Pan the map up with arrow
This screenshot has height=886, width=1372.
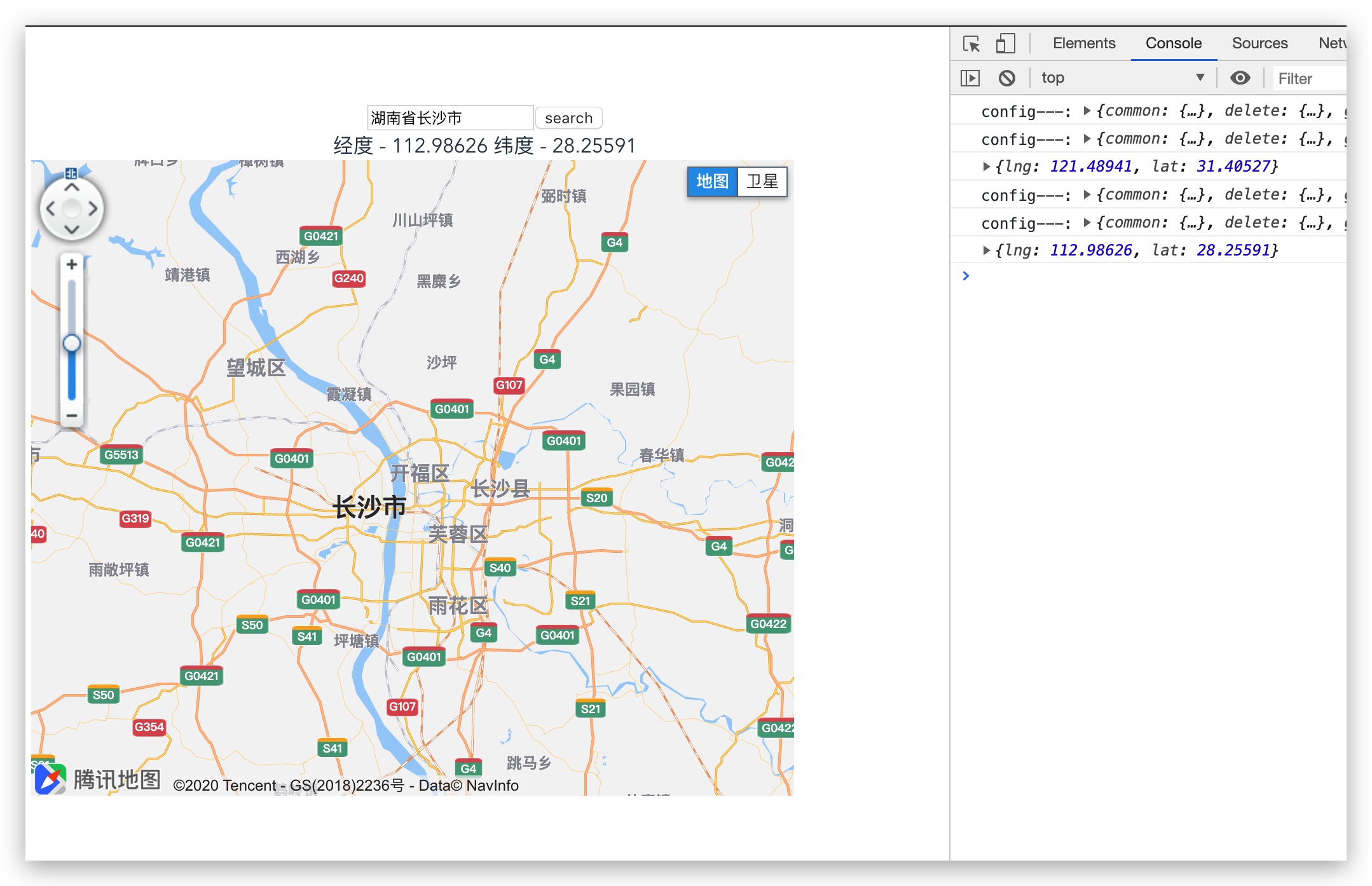pyautogui.click(x=72, y=187)
